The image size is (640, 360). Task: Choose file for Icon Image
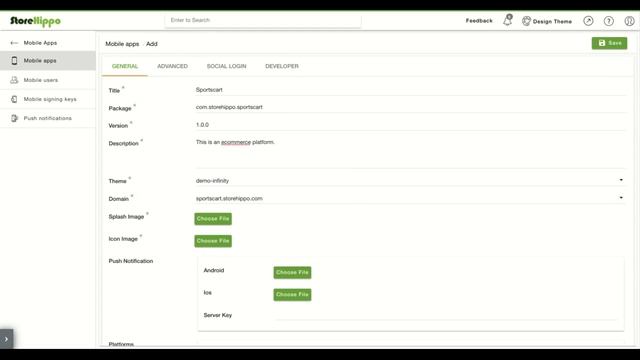[213, 241]
